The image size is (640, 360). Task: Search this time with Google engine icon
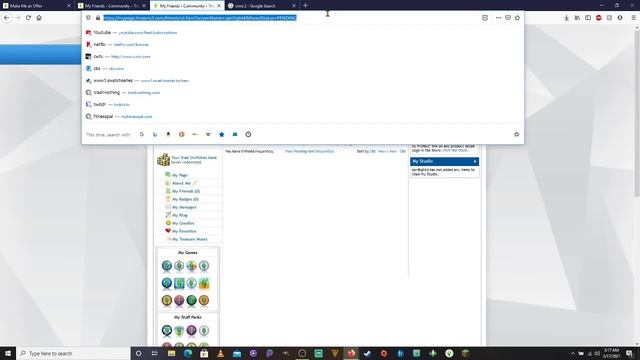click(142, 134)
